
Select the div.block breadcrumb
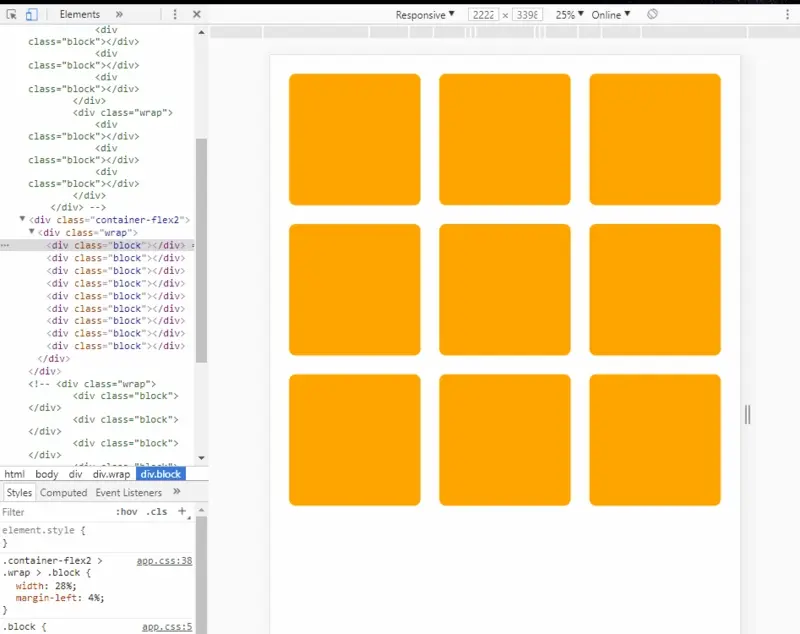point(161,474)
